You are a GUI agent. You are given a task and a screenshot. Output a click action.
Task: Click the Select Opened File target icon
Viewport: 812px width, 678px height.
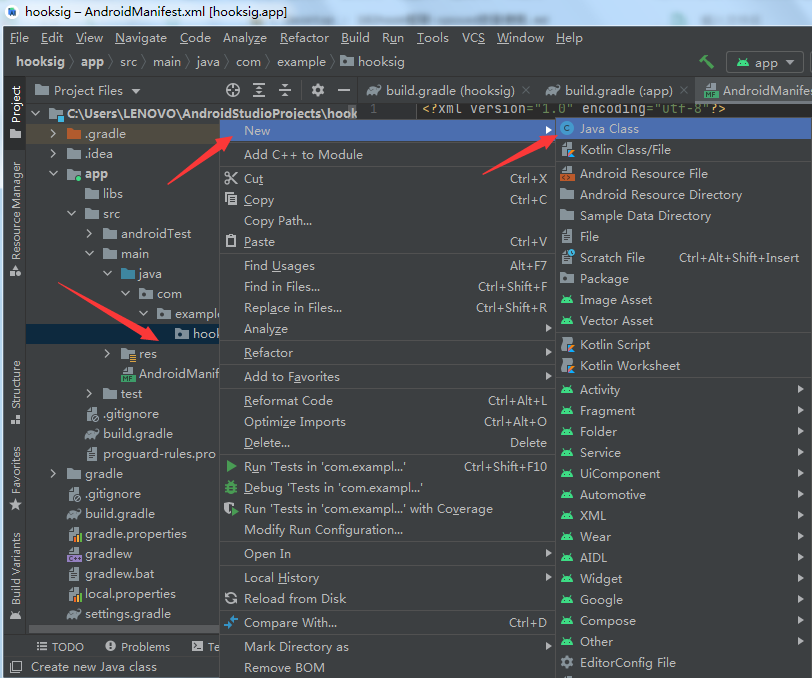pos(233,90)
